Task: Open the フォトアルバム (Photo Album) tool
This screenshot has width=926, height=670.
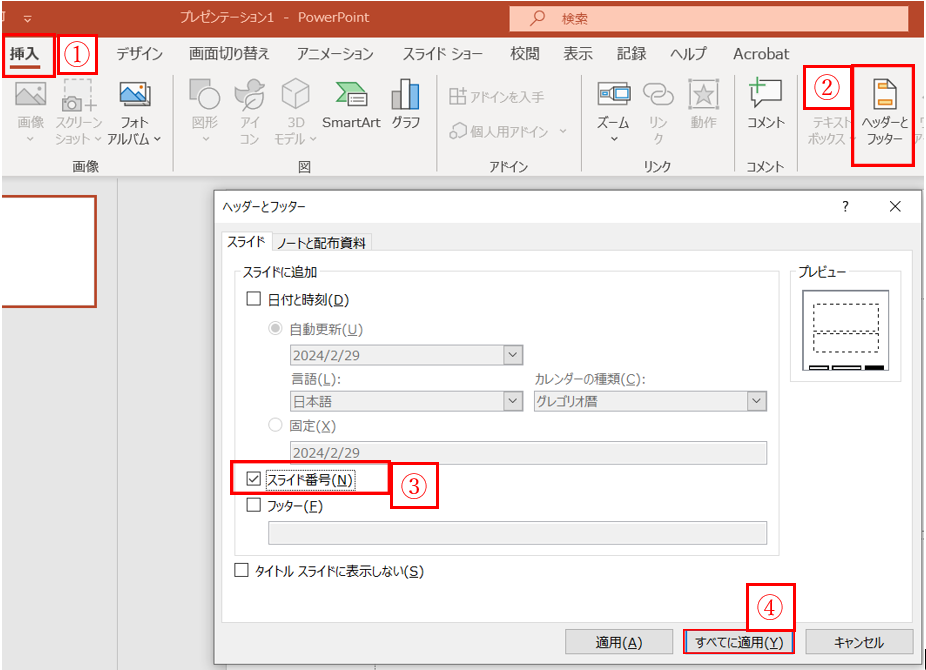Action: click(134, 112)
